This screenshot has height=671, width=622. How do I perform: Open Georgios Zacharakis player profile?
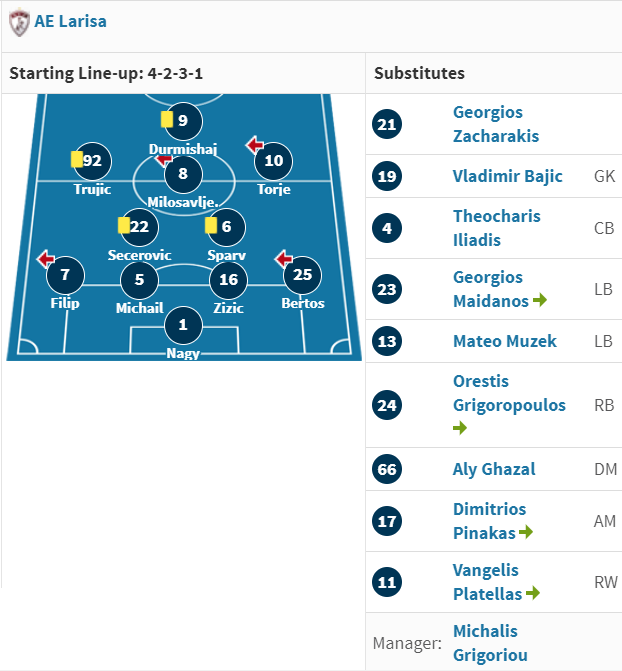click(x=496, y=124)
